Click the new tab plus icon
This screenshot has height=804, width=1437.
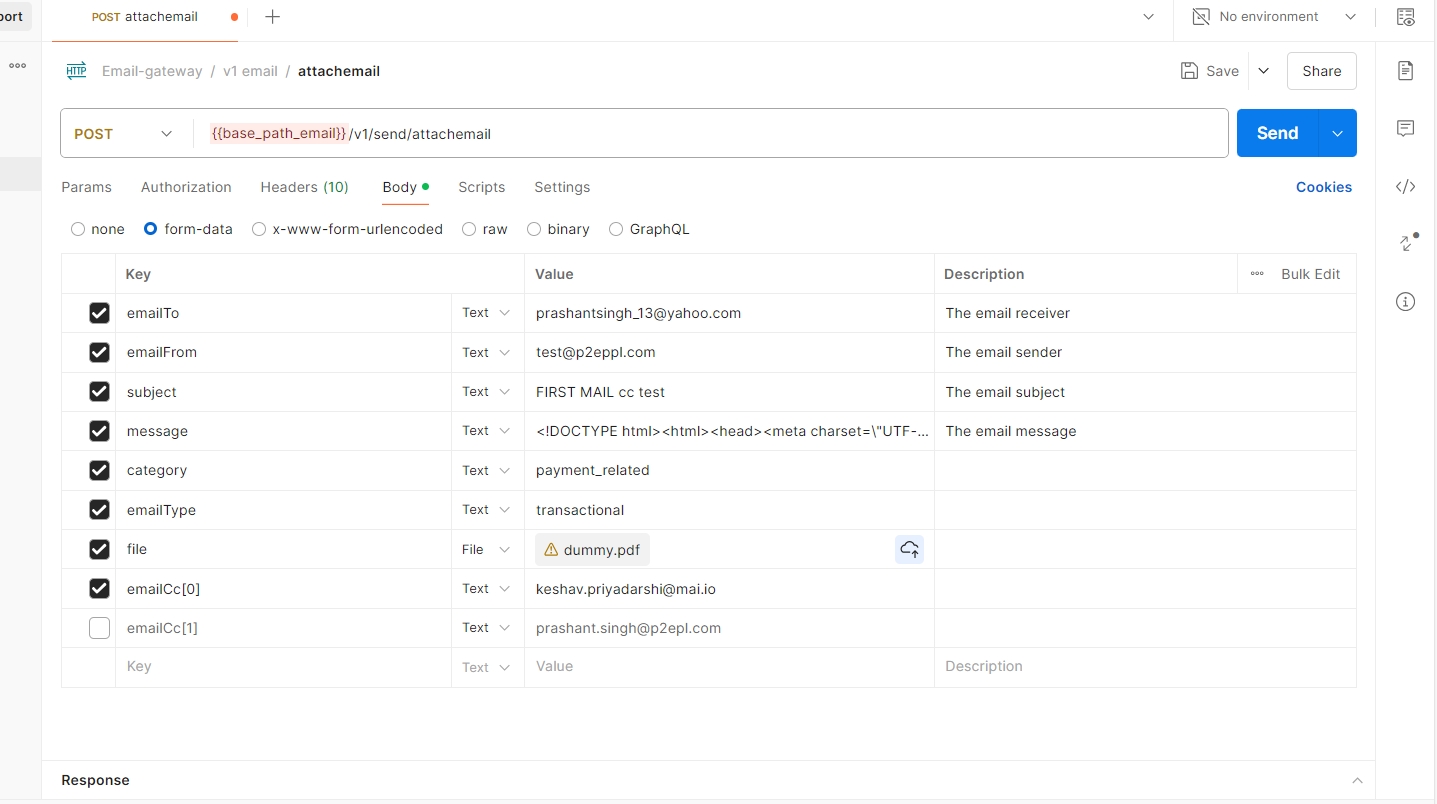coord(272,17)
